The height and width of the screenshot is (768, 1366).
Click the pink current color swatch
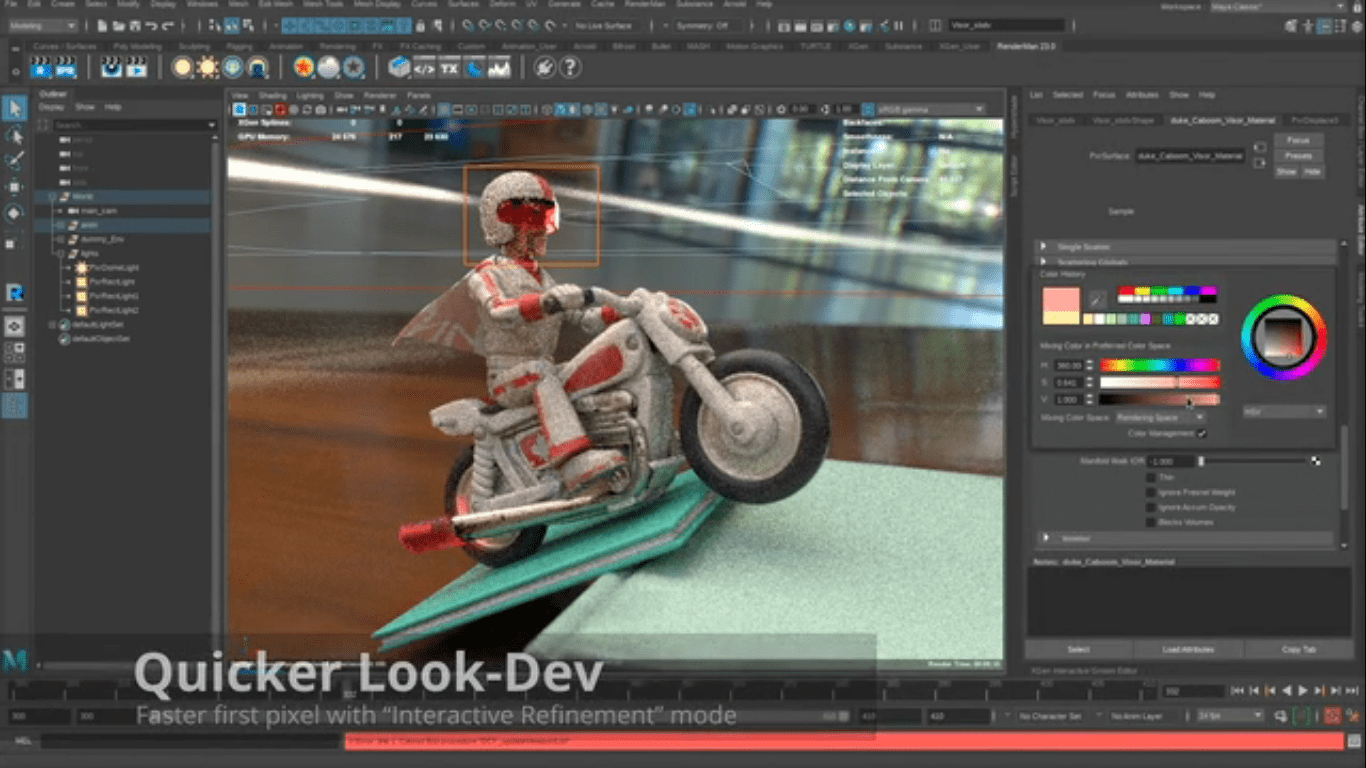(x=1061, y=299)
